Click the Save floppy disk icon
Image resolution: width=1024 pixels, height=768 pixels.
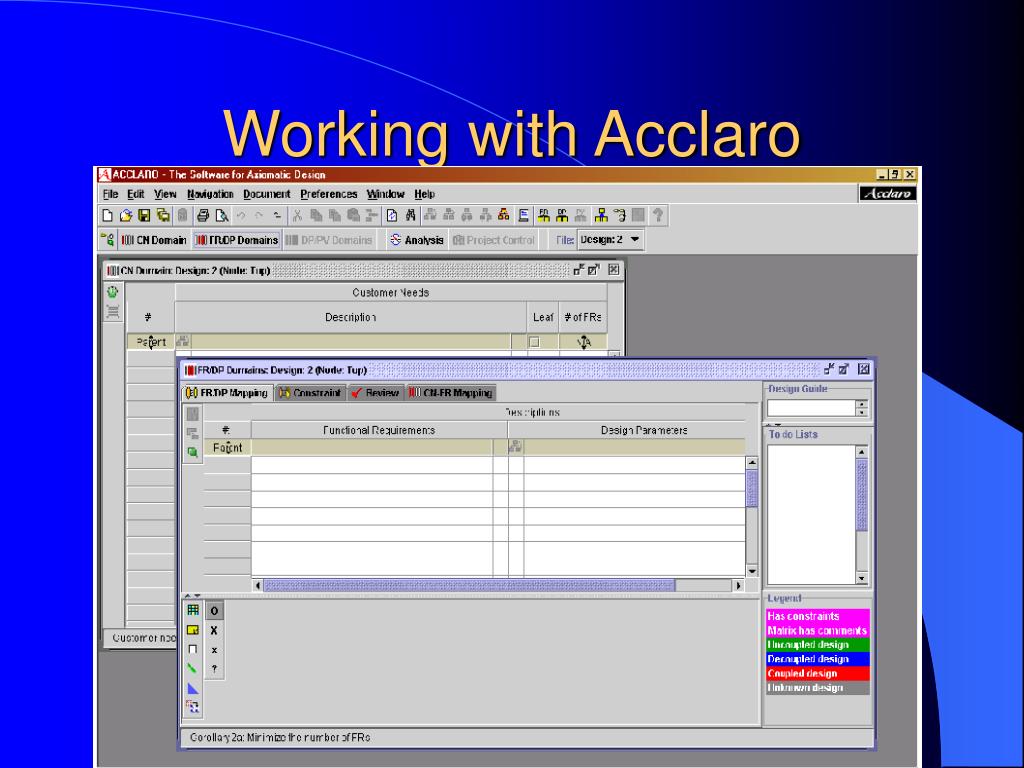click(x=144, y=215)
